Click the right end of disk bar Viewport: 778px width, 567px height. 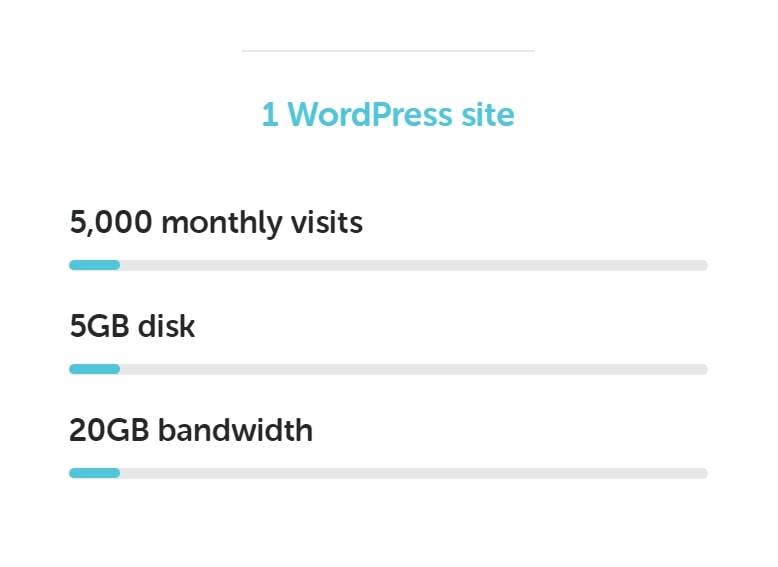click(703, 369)
